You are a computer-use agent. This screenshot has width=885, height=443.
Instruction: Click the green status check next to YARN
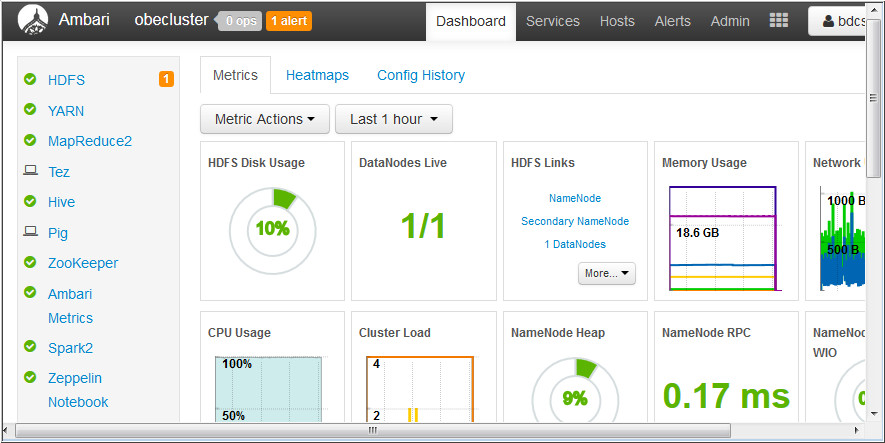click(x=30, y=109)
